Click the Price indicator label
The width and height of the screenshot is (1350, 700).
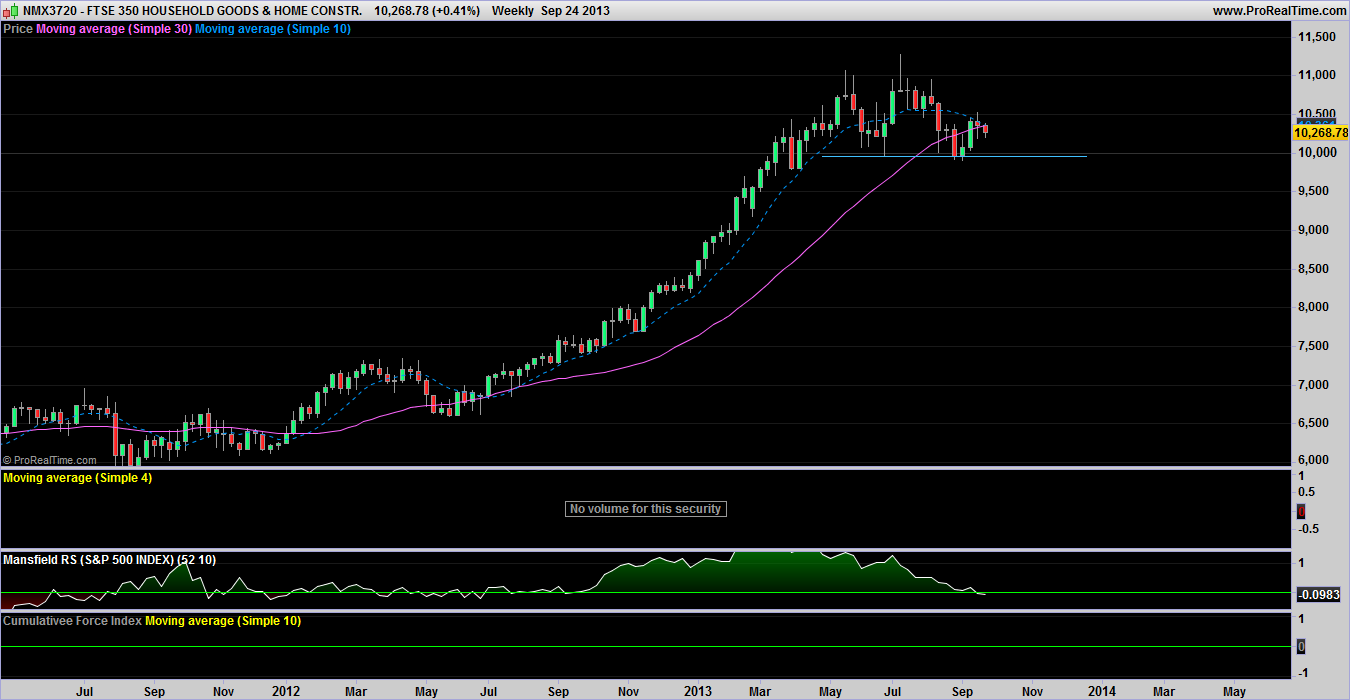click(x=18, y=29)
